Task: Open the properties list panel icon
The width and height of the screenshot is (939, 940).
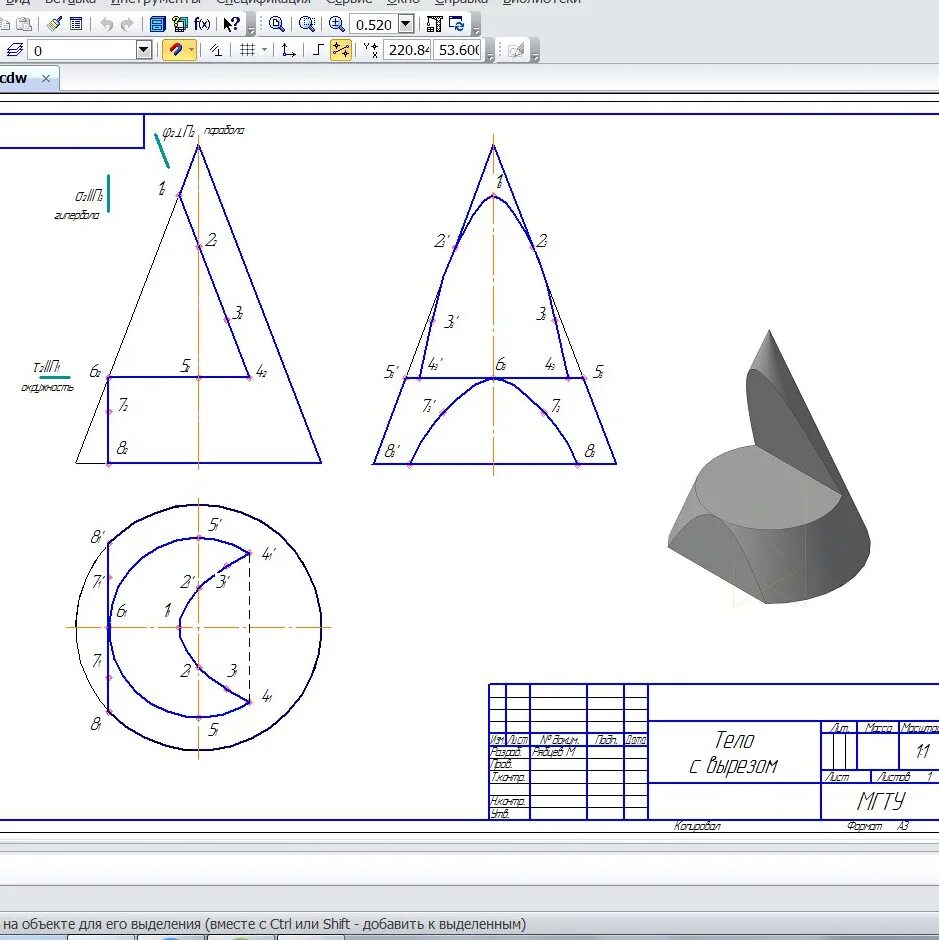Action: [x=76, y=25]
